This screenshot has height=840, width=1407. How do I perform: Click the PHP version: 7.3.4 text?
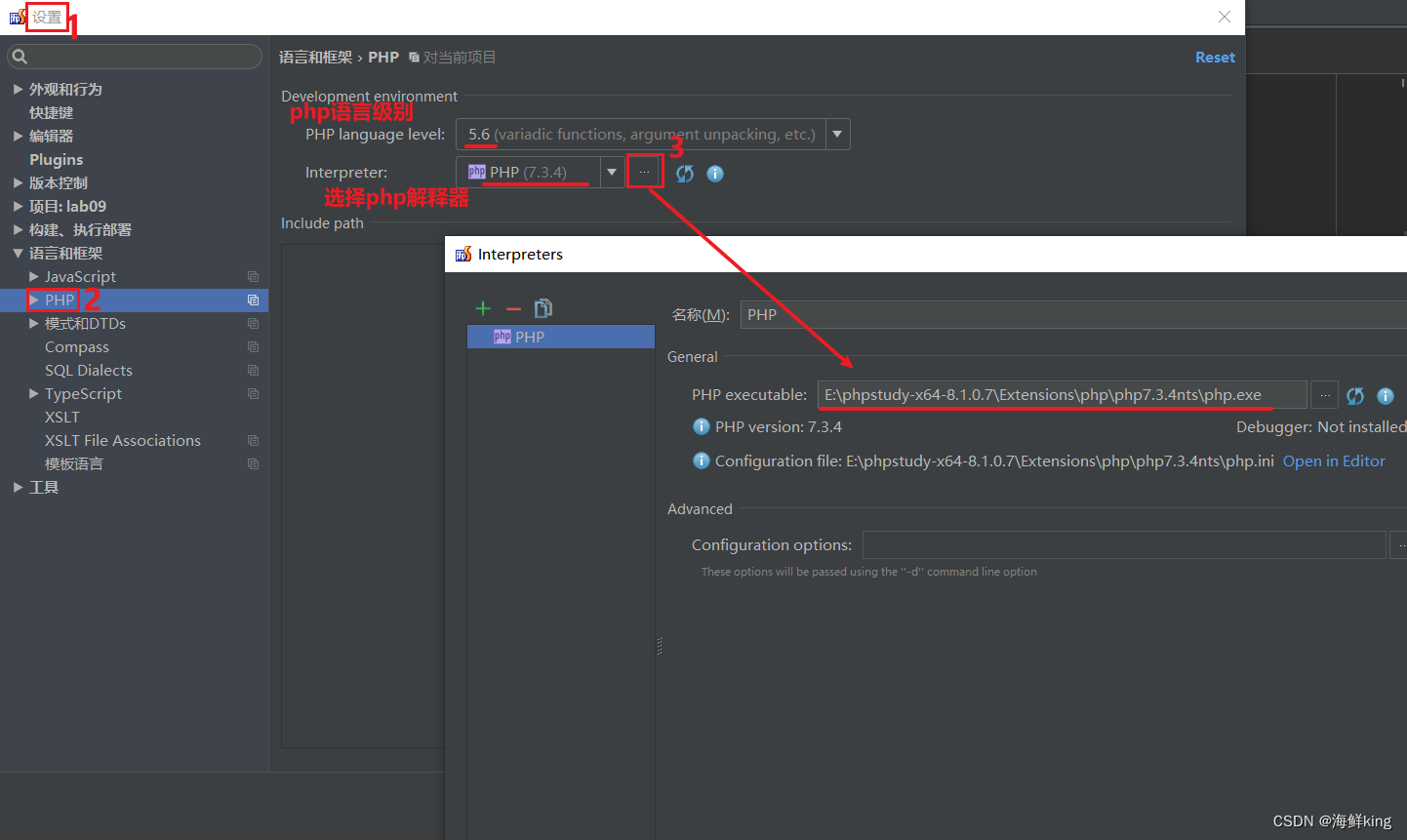pos(779,426)
